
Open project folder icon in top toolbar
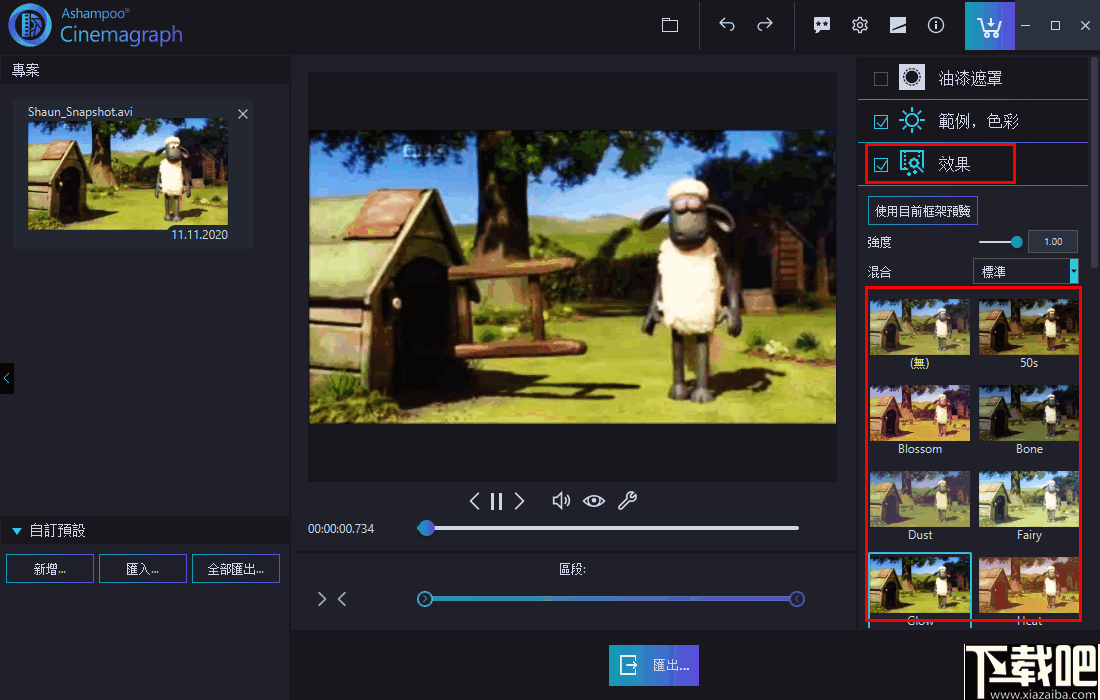coord(670,26)
